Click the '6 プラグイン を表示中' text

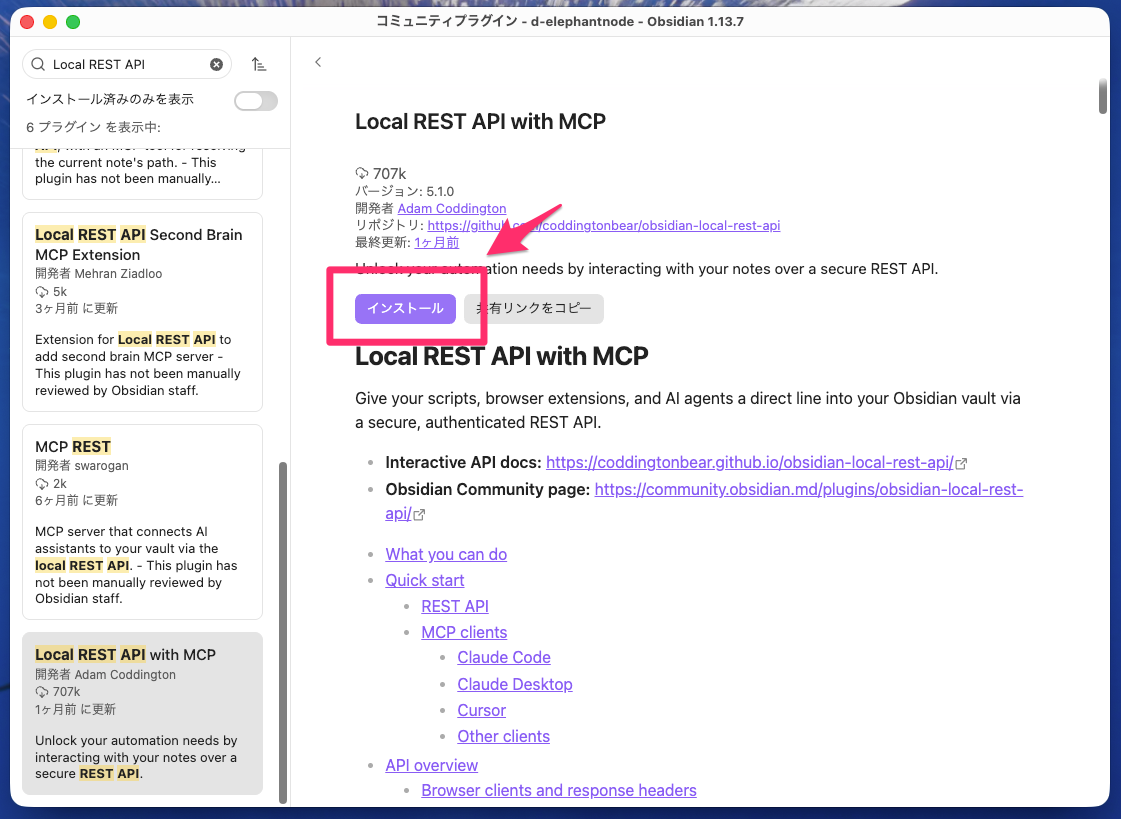pos(94,127)
